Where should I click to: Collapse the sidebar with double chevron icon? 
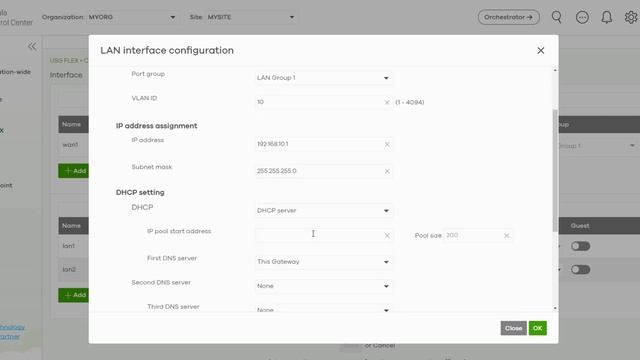(32, 46)
